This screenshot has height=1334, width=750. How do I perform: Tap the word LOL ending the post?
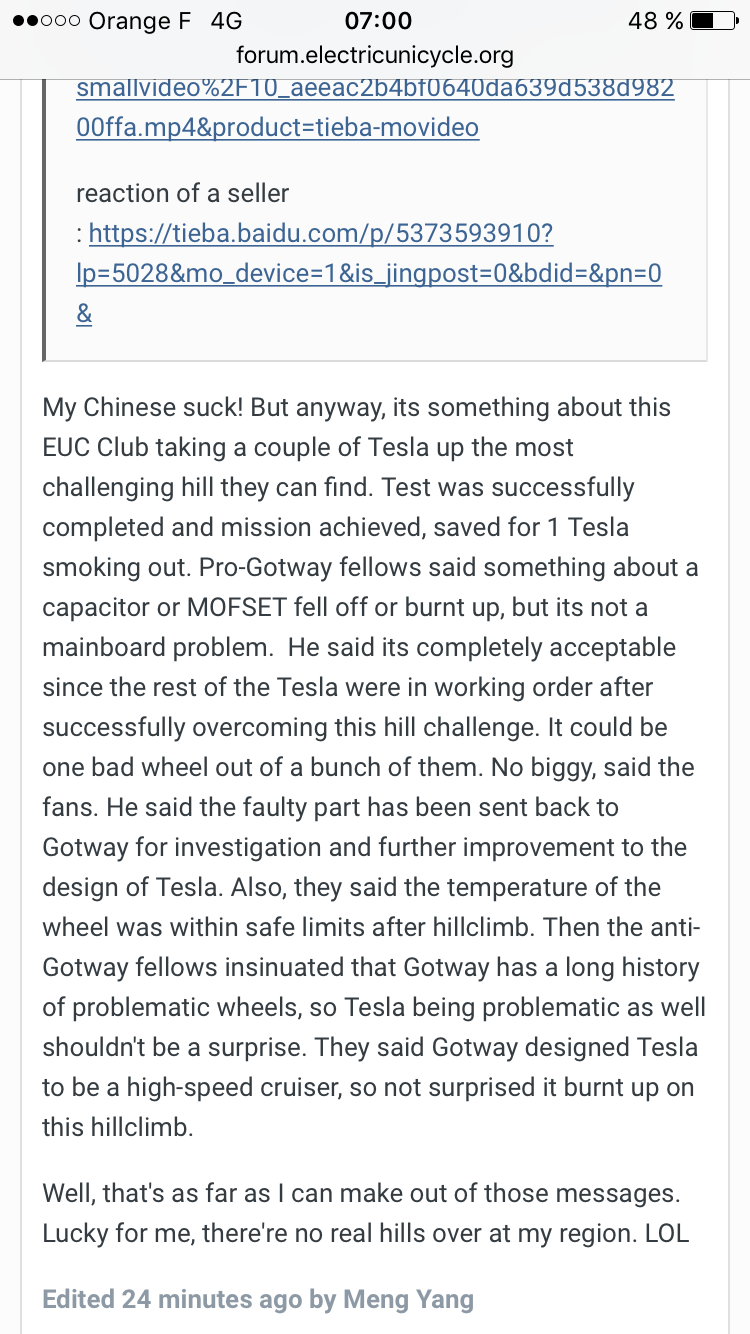666,1233
